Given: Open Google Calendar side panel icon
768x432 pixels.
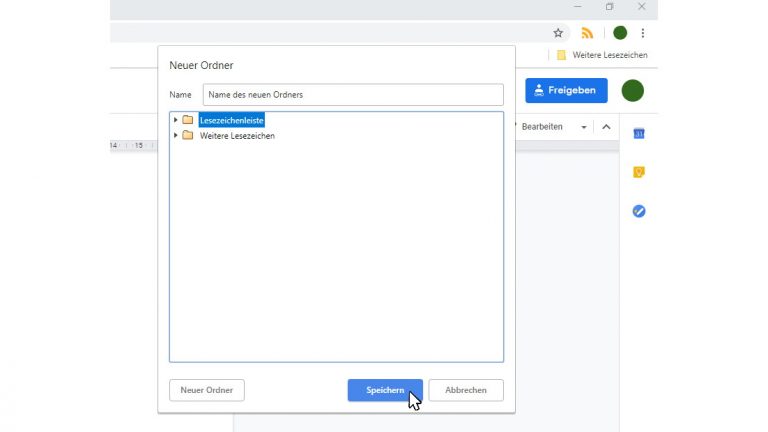Looking at the screenshot, I should 639,134.
